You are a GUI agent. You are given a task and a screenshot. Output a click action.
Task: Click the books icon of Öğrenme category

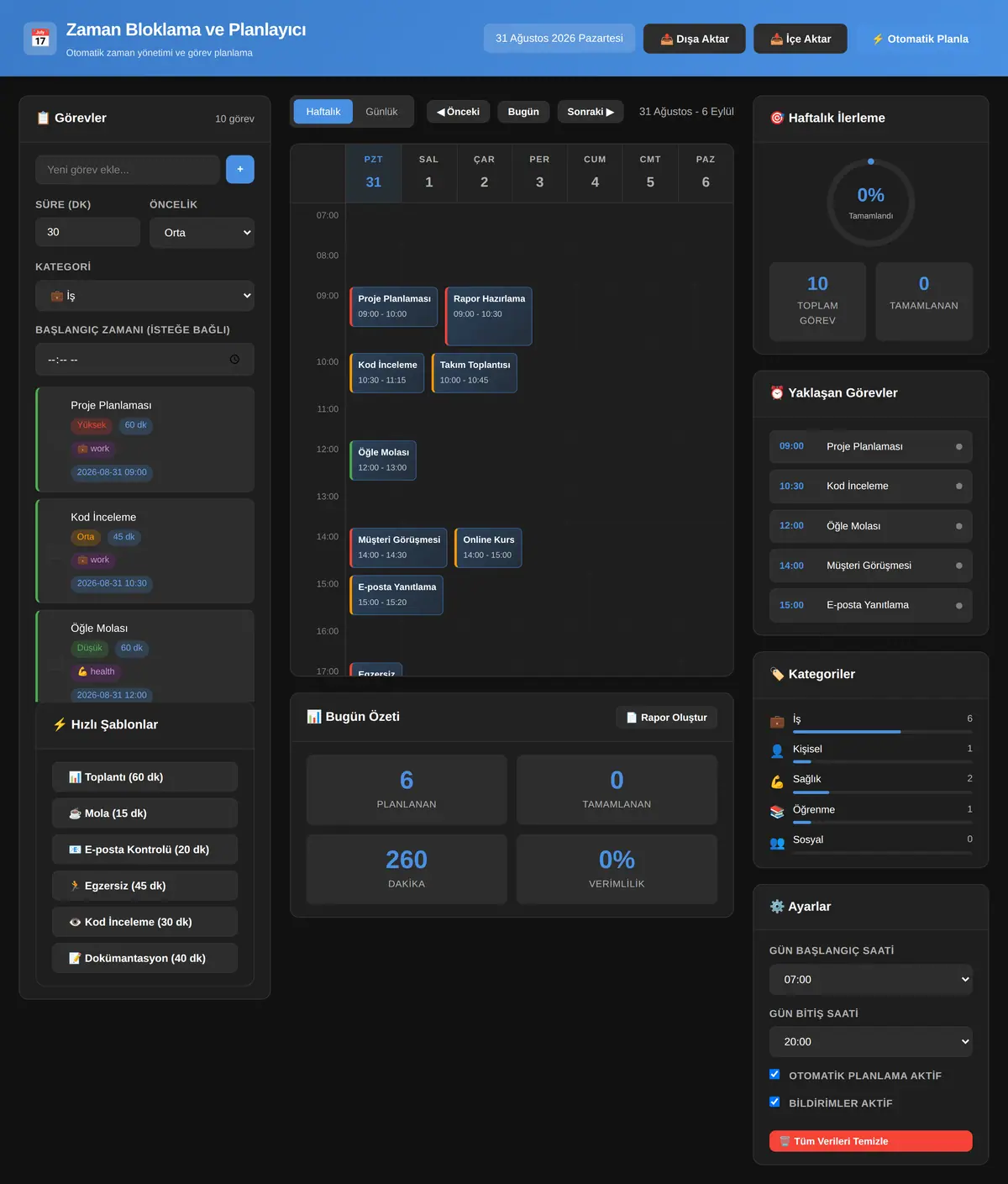pyautogui.click(x=777, y=812)
